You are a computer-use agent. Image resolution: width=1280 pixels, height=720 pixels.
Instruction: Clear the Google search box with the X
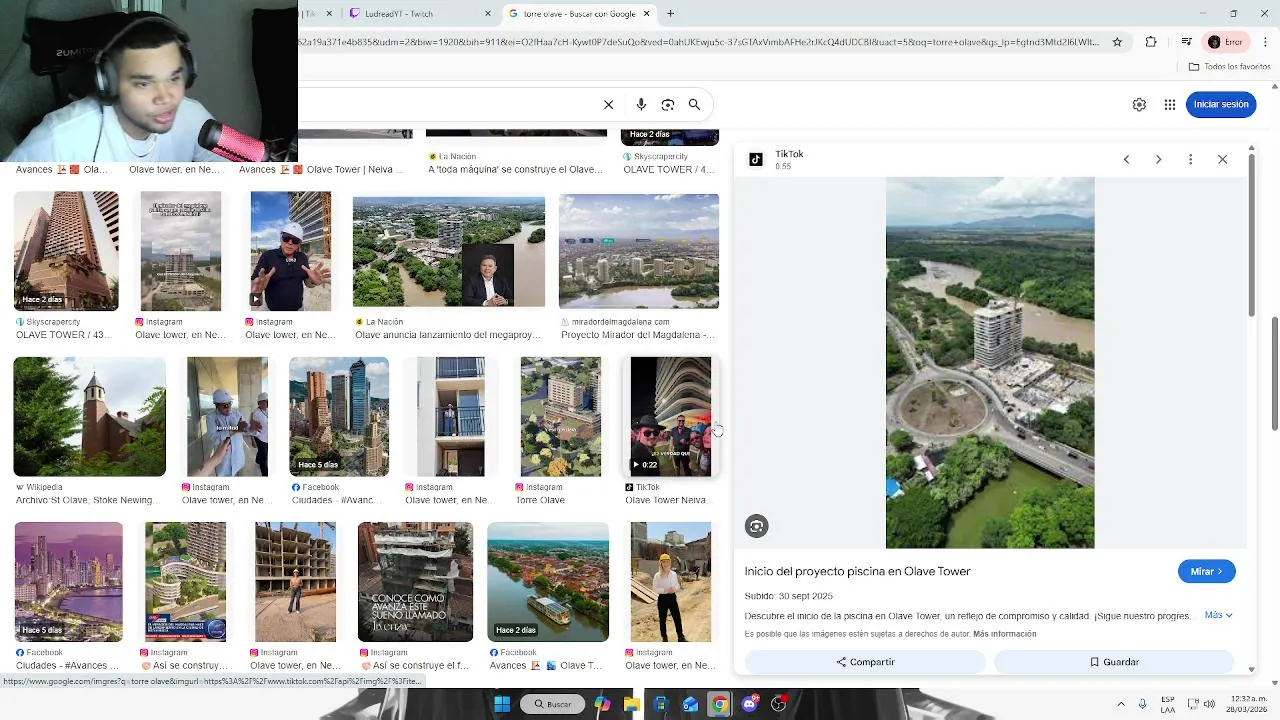608,104
